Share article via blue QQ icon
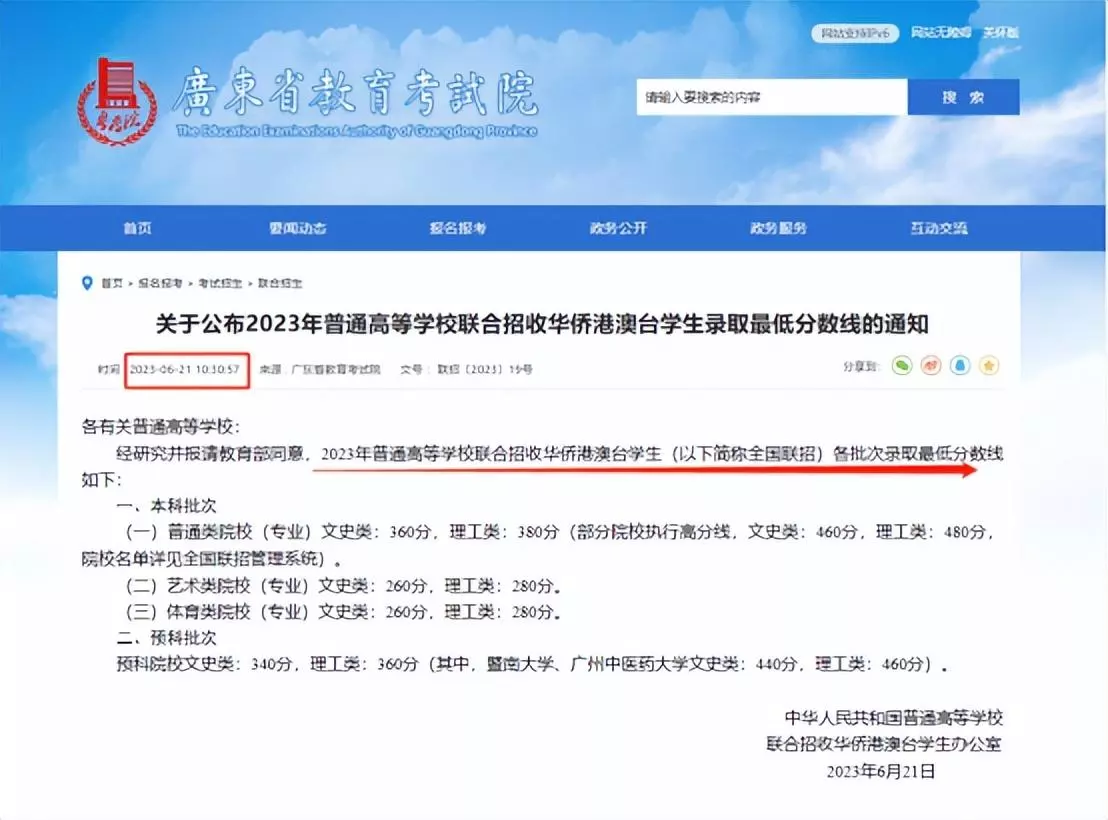 960,365
